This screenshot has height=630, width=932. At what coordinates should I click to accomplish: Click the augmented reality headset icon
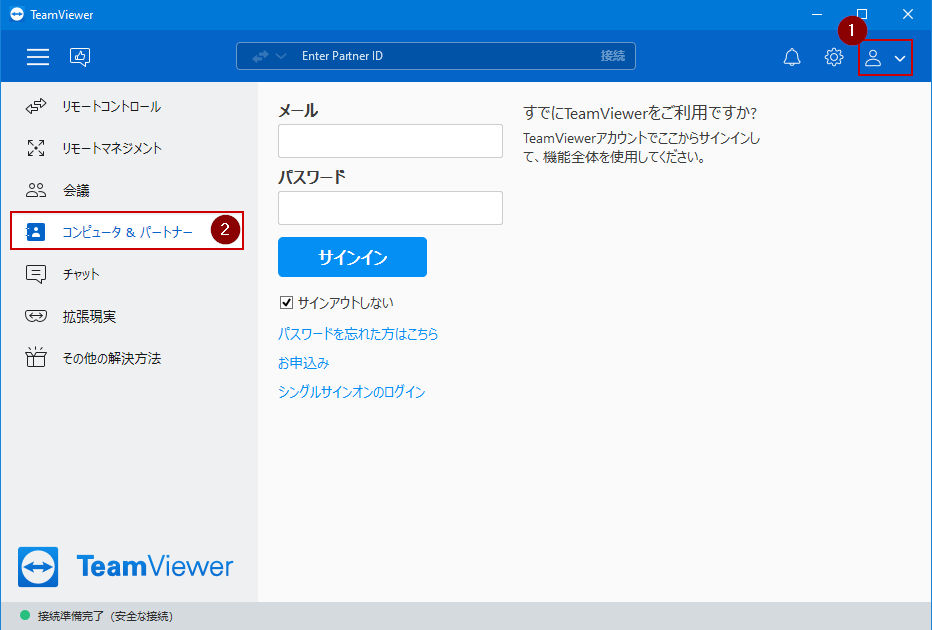point(36,316)
